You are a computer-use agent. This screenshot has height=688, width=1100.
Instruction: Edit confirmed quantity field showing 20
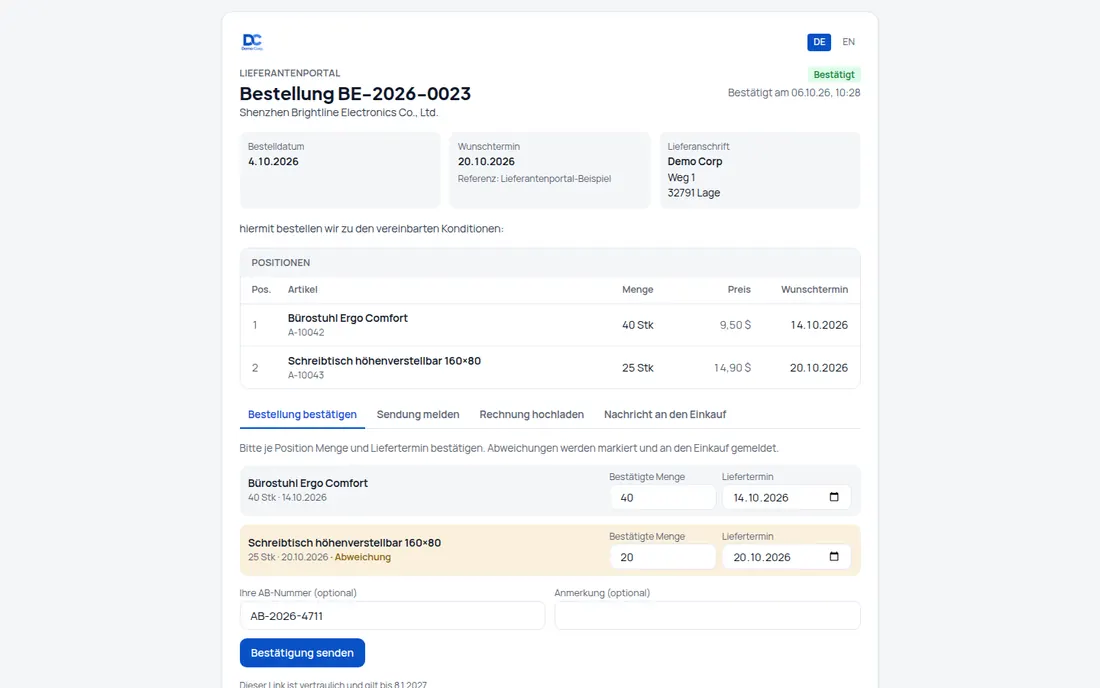tap(662, 557)
